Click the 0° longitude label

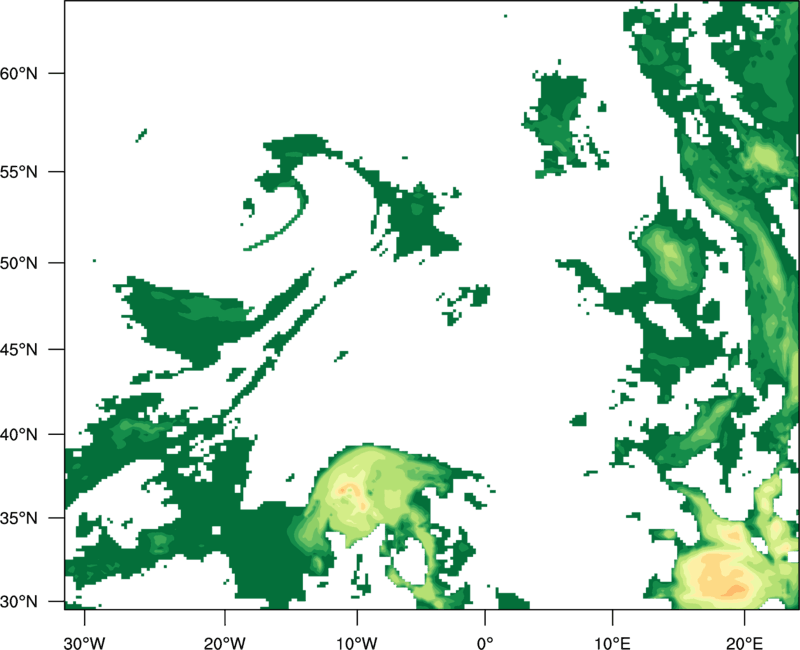click(485, 643)
